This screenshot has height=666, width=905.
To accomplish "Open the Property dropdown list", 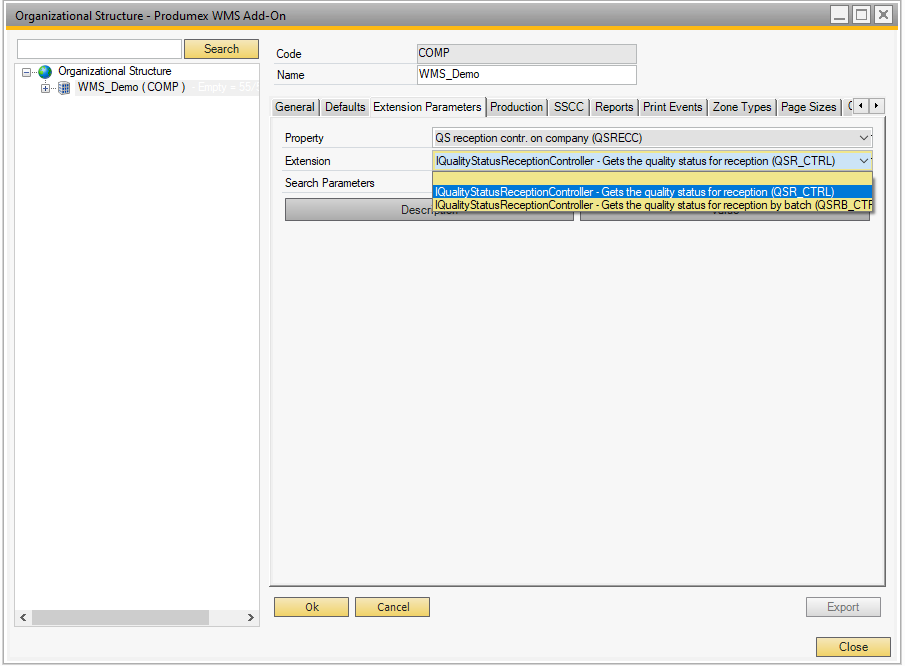I will pyautogui.click(x=864, y=138).
